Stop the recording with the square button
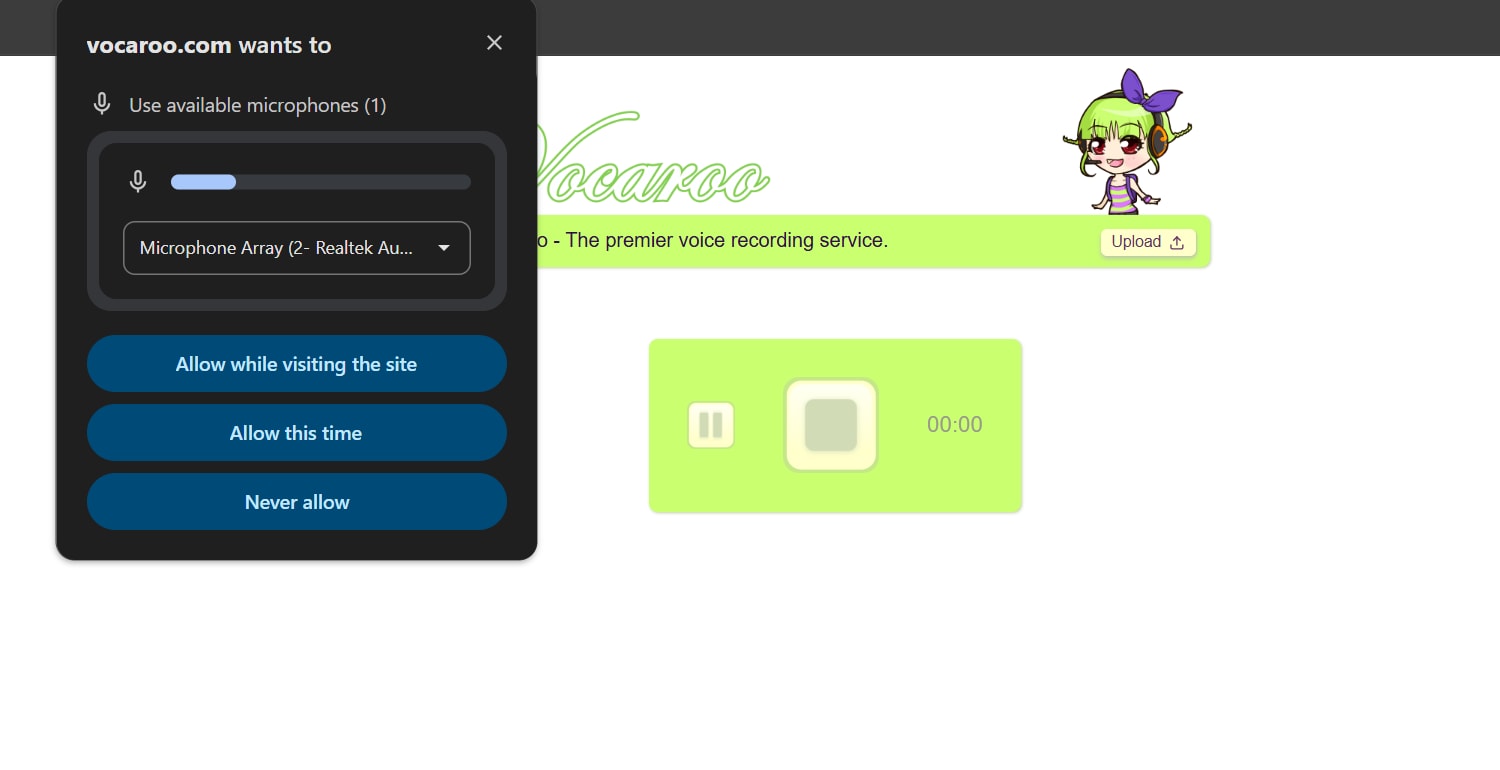 831,425
